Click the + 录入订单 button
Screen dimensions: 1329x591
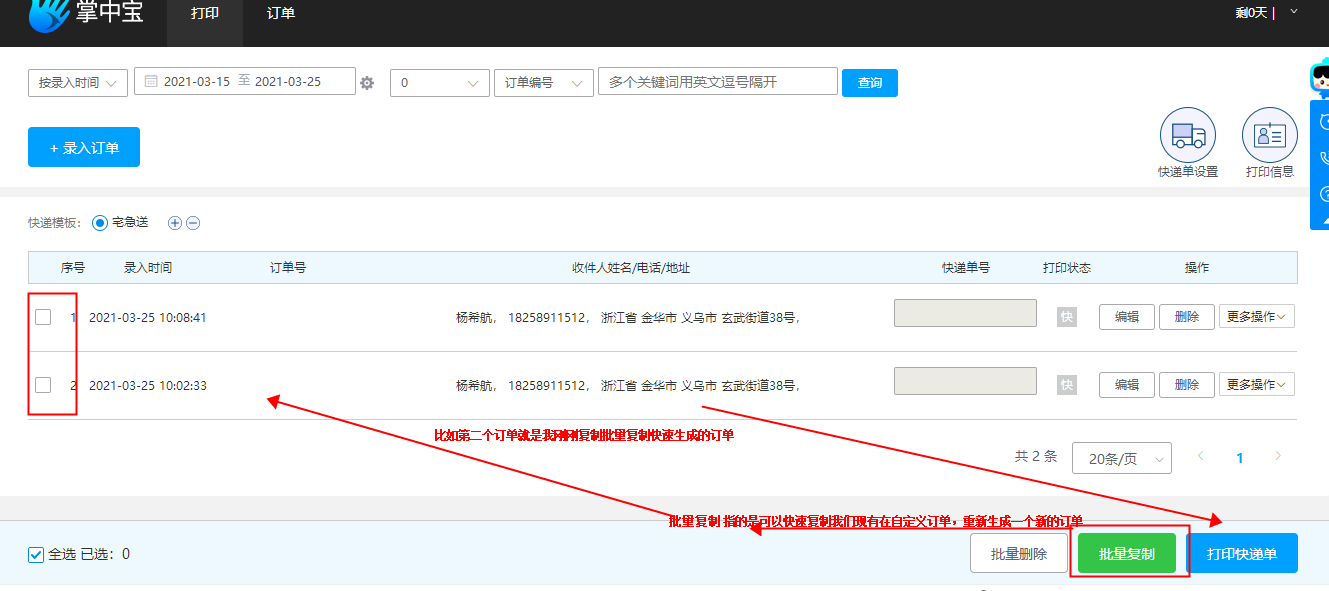(x=84, y=147)
